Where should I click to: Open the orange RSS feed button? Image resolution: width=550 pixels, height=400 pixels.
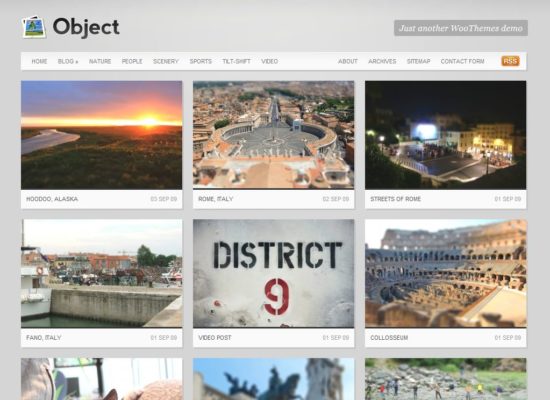[510, 61]
